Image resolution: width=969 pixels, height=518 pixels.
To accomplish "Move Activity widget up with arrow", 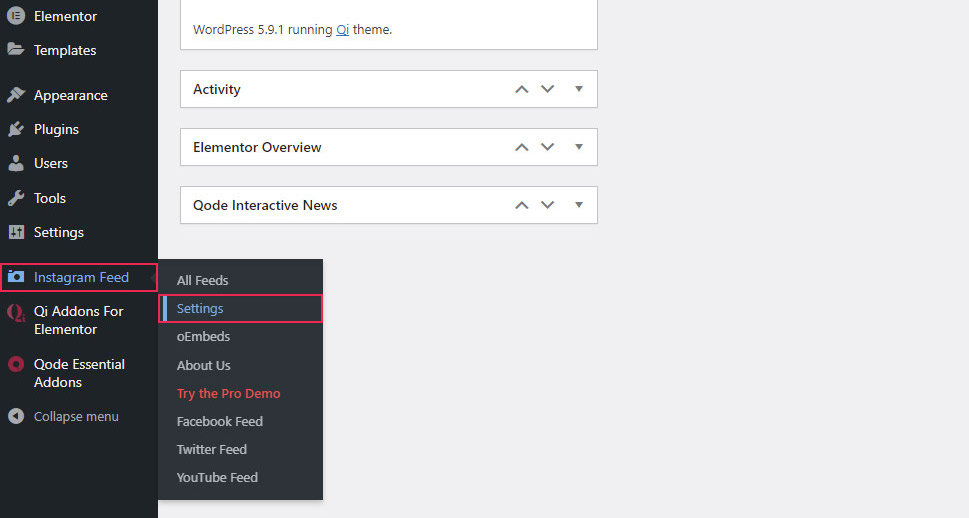I will tap(522, 89).
